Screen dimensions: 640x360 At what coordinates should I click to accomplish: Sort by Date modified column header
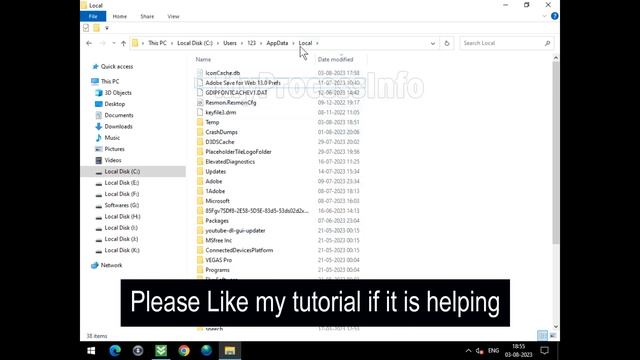[335, 59]
